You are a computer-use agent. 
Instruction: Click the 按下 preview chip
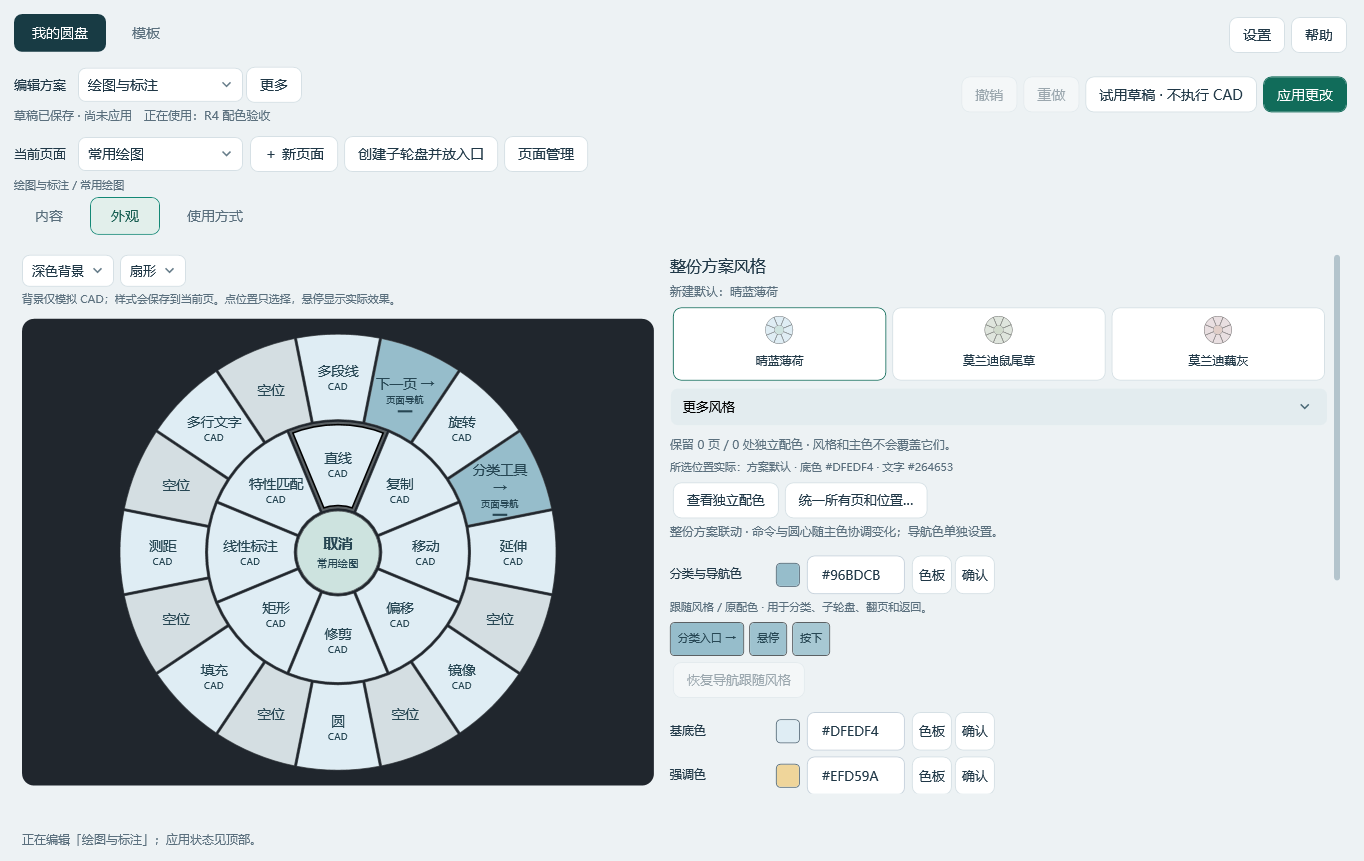pyautogui.click(x=811, y=638)
